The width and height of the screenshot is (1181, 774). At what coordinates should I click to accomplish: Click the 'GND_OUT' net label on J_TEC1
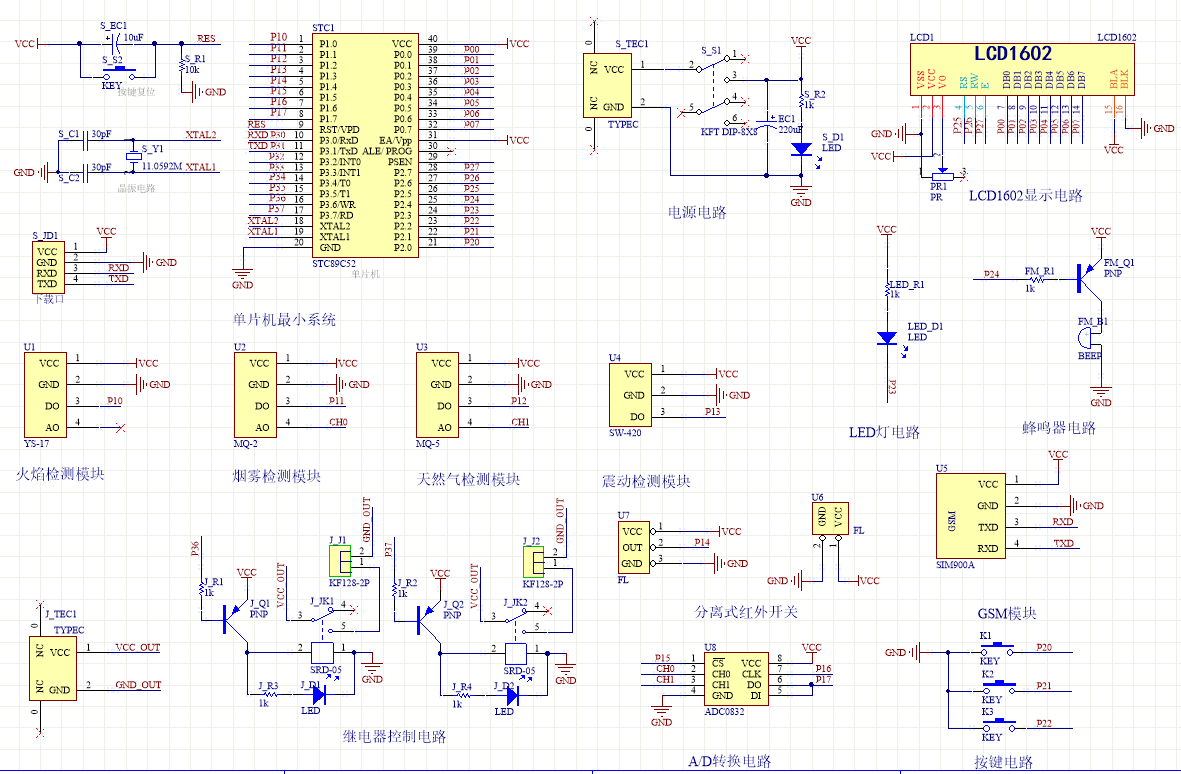coord(138,684)
